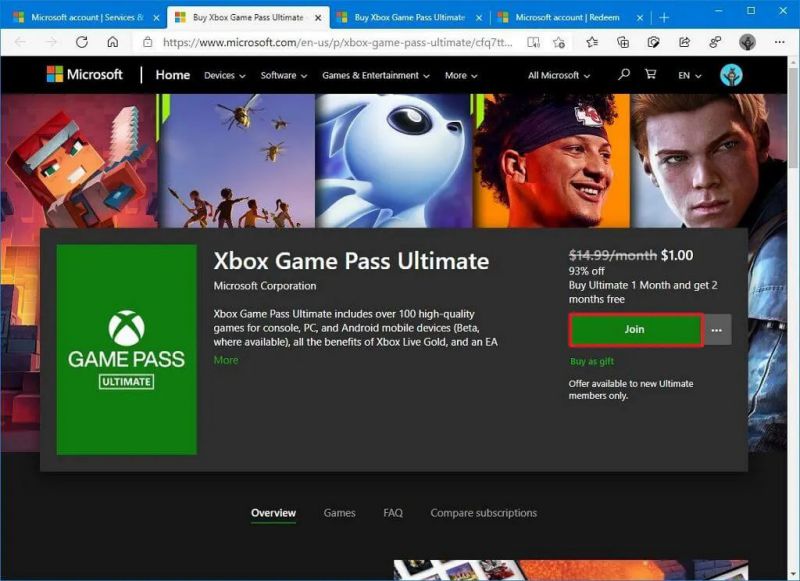
Task: Open the shopping cart icon
Action: (x=651, y=74)
